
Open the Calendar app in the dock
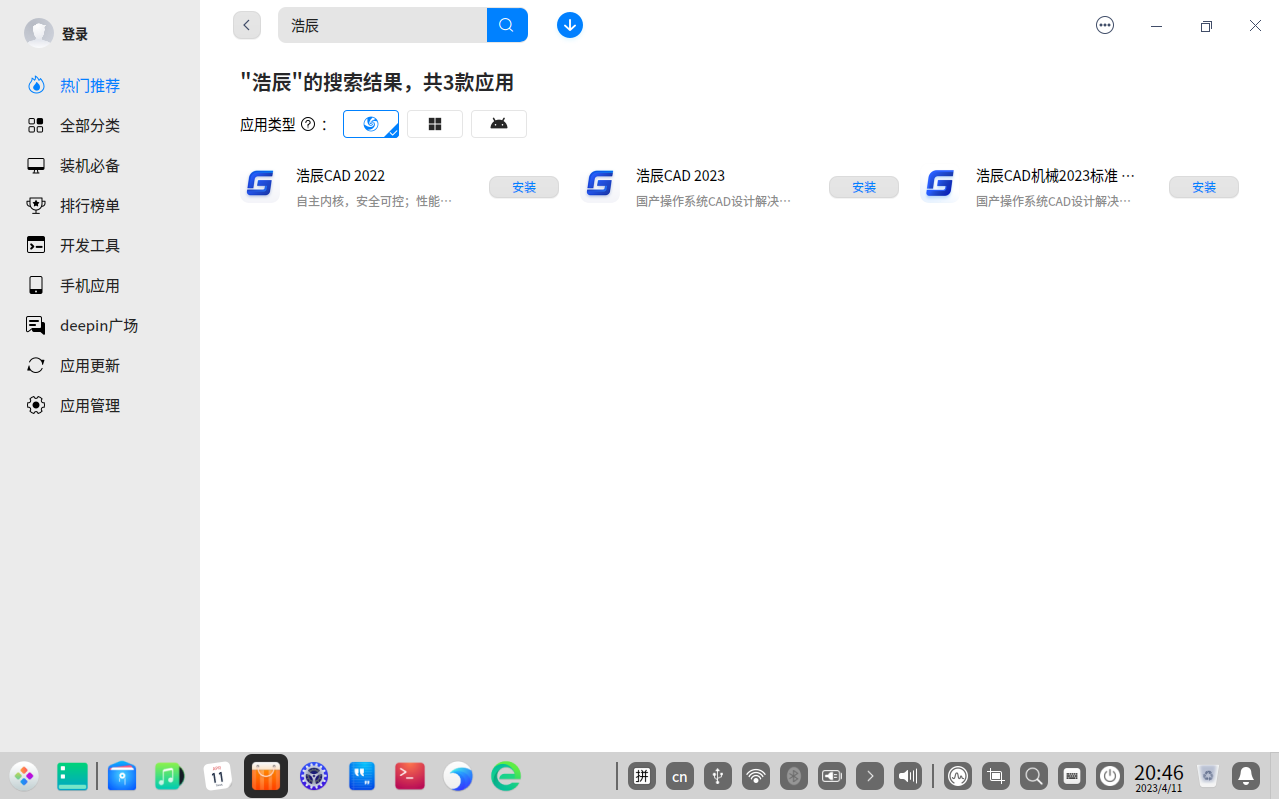217,775
